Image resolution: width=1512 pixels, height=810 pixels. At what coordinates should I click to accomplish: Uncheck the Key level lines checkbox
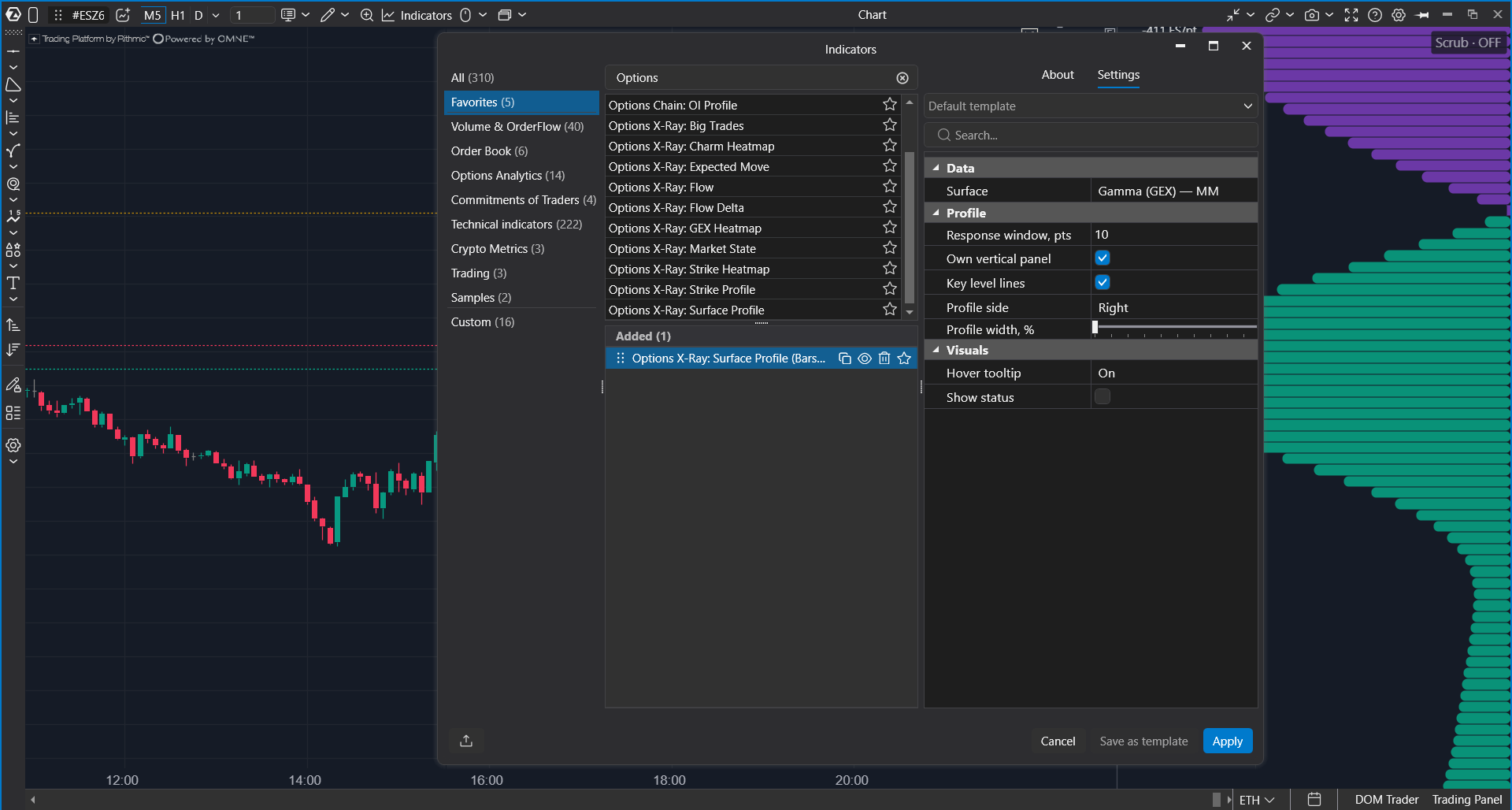pos(1102,282)
